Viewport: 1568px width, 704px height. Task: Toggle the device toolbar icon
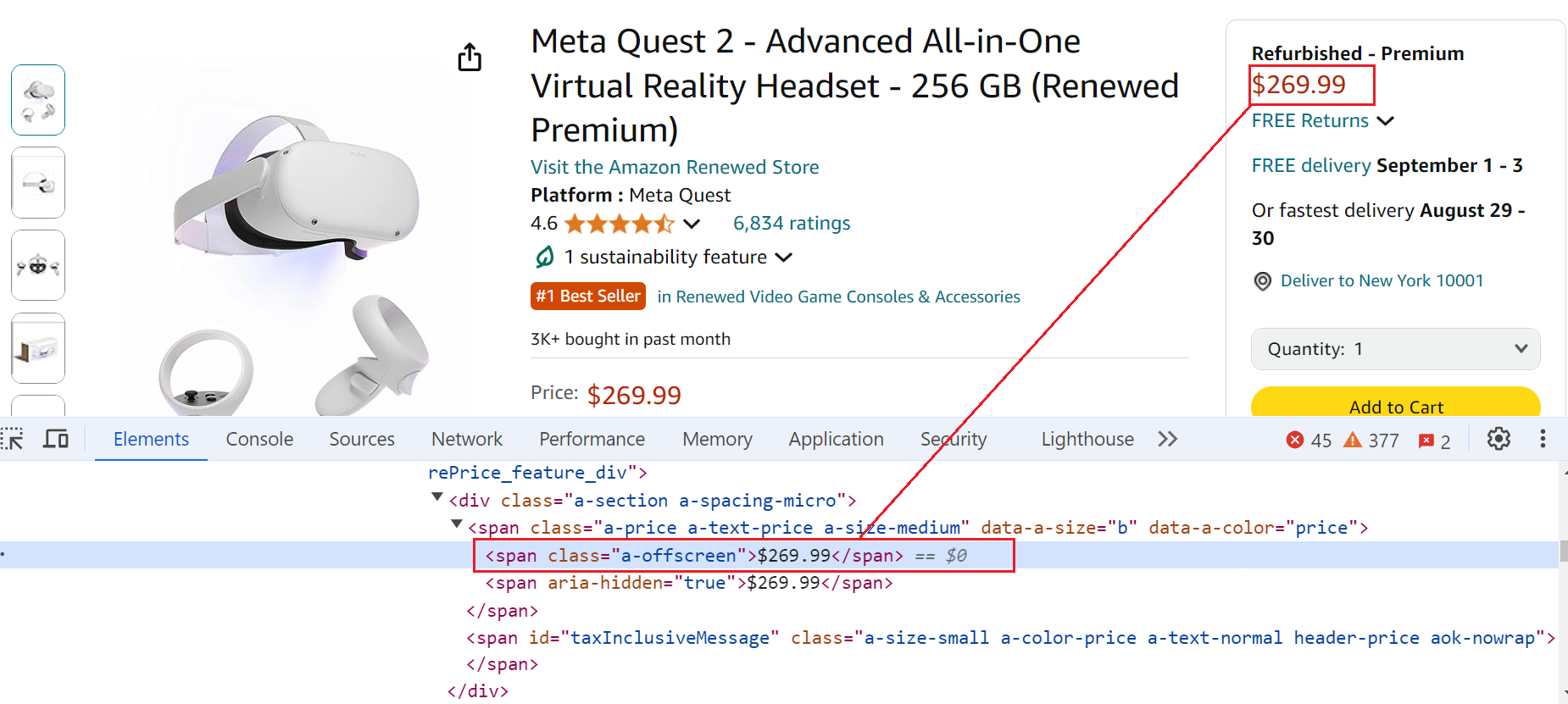pyautogui.click(x=56, y=439)
